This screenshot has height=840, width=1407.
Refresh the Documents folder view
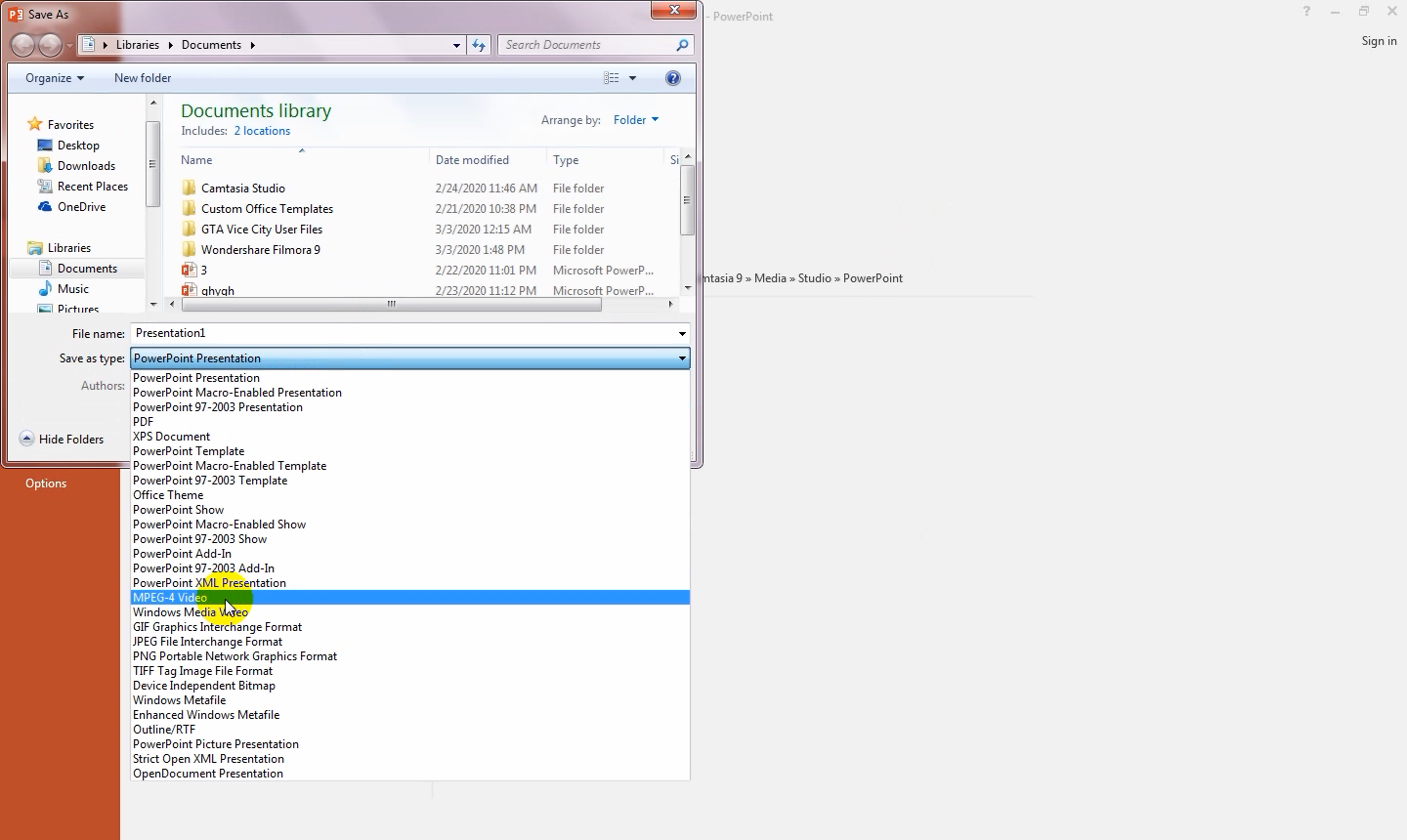coord(479,45)
